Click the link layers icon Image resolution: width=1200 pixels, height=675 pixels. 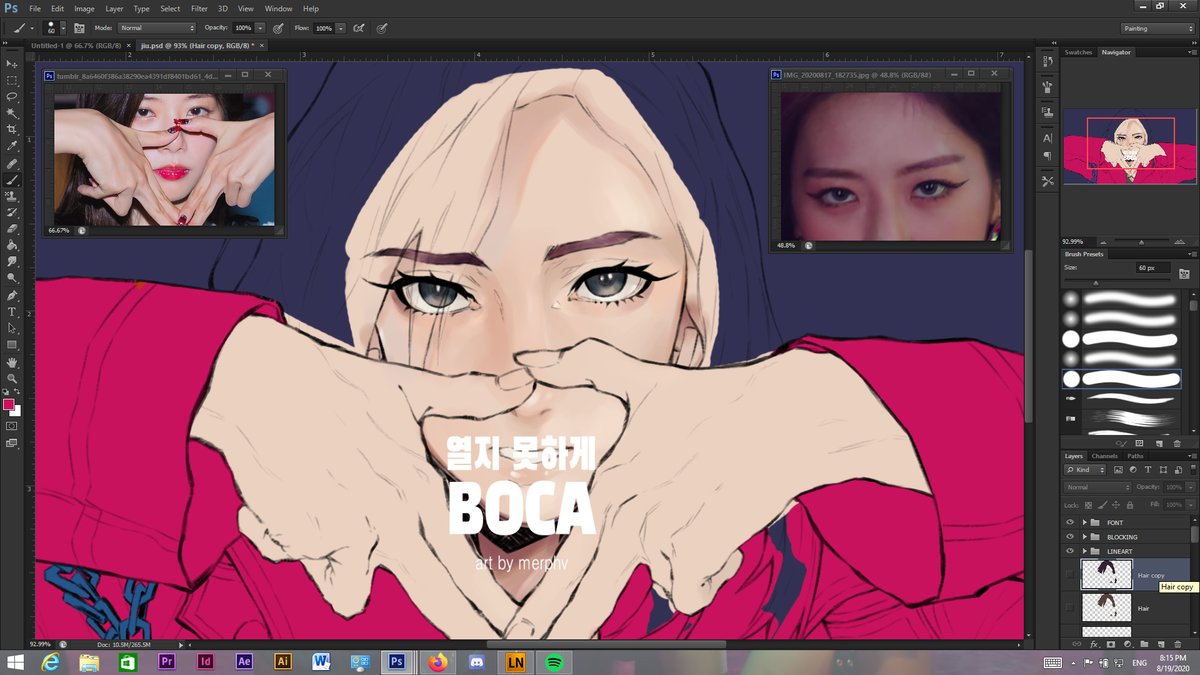[x=1076, y=644]
